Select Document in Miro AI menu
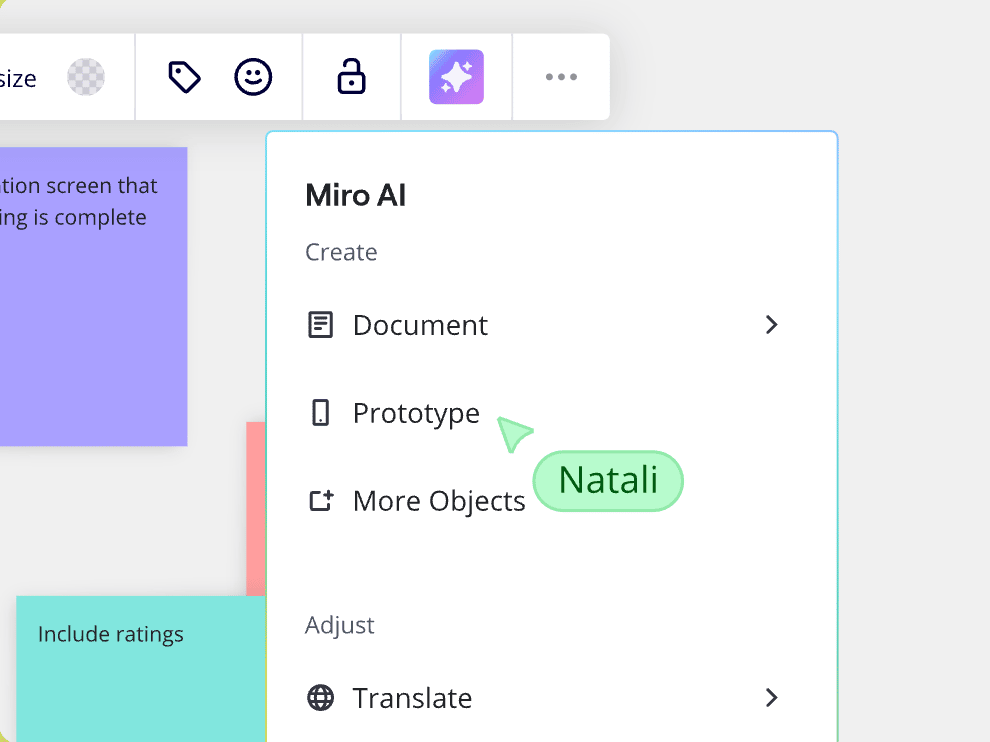The image size is (990, 742). (544, 325)
